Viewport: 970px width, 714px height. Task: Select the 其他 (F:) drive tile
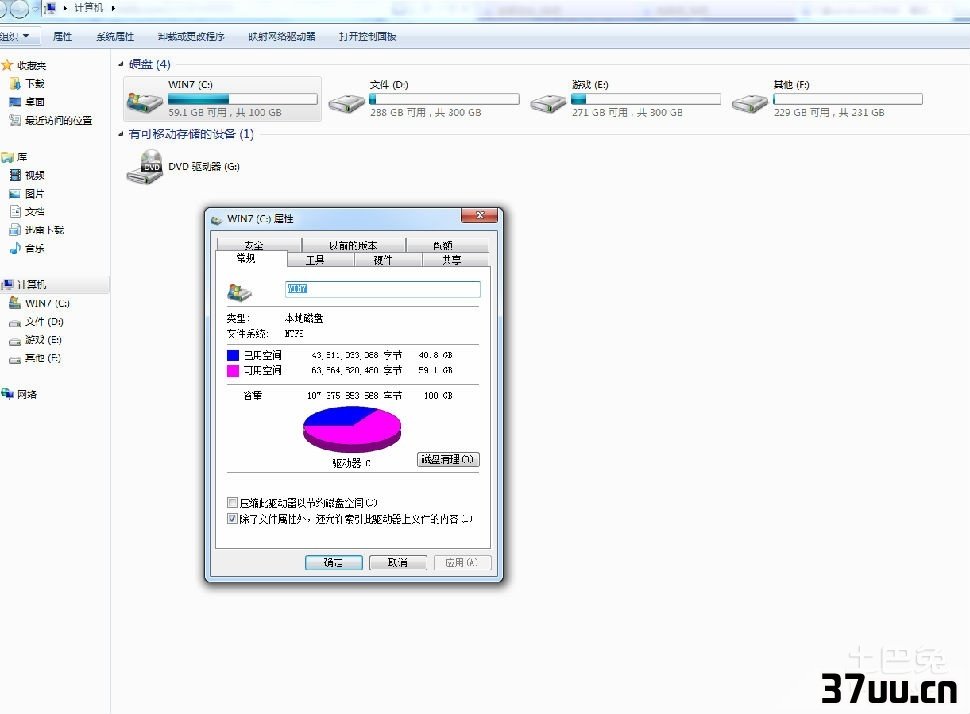[x=827, y=98]
